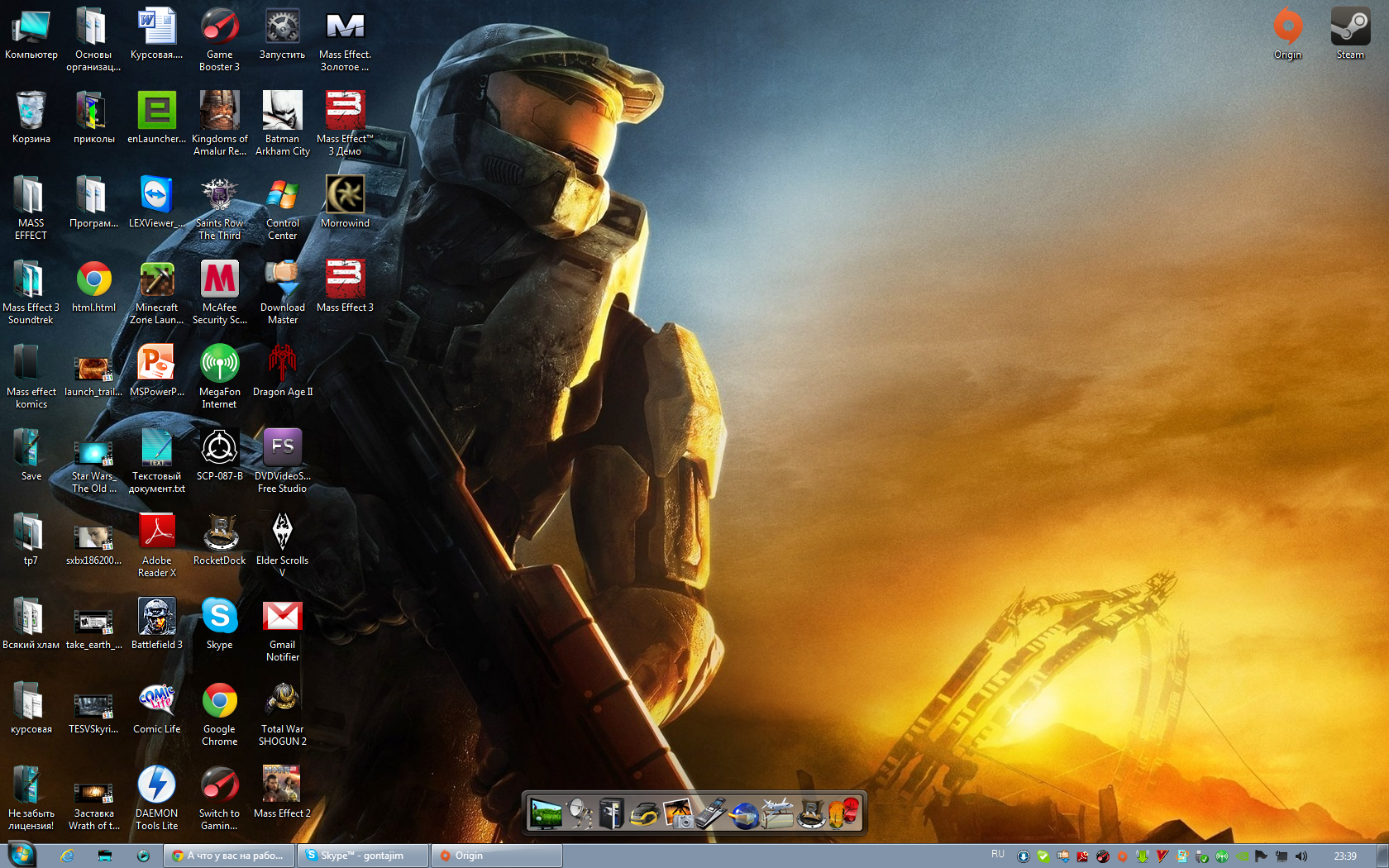This screenshot has width=1389, height=868.
Task: Select Kingdoms of Amalur Reckoning icon
Action: (x=220, y=122)
